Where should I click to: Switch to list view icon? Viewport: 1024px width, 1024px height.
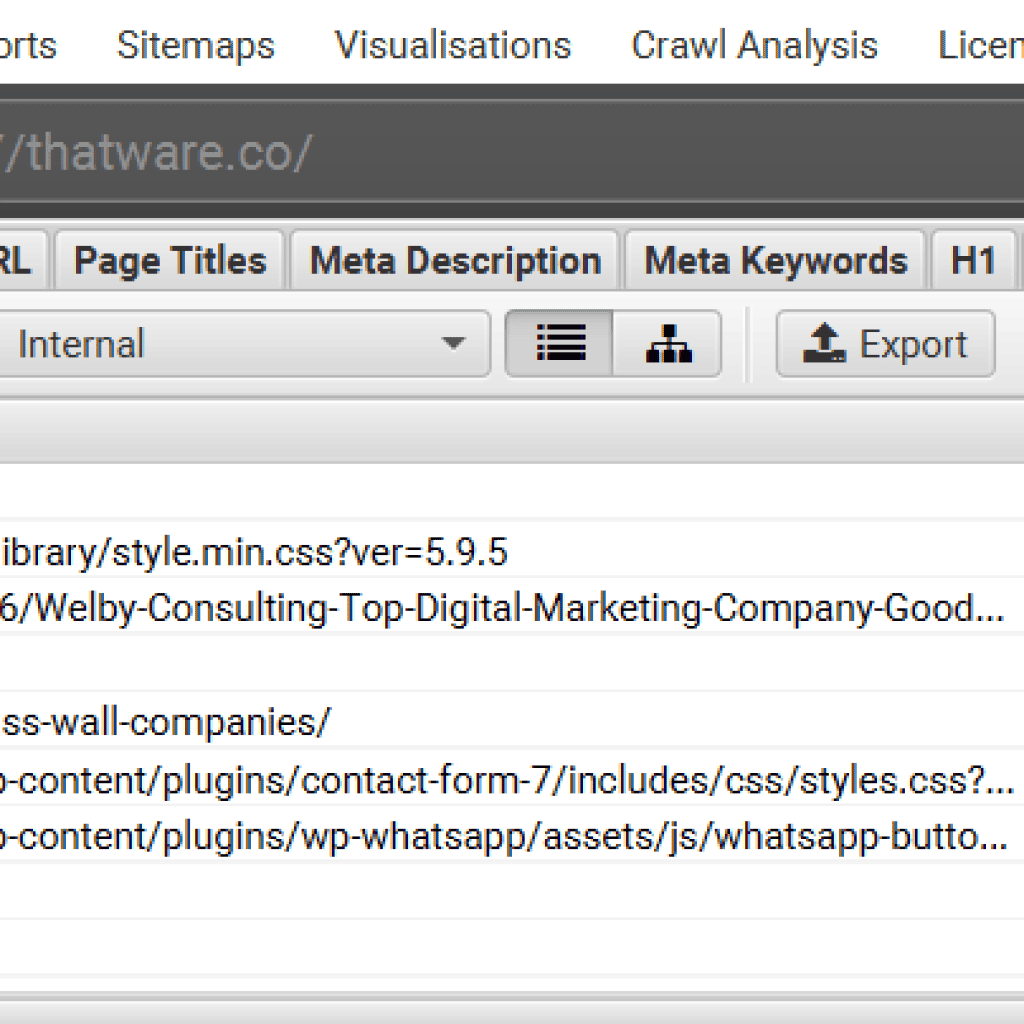[x=560, y=344]
